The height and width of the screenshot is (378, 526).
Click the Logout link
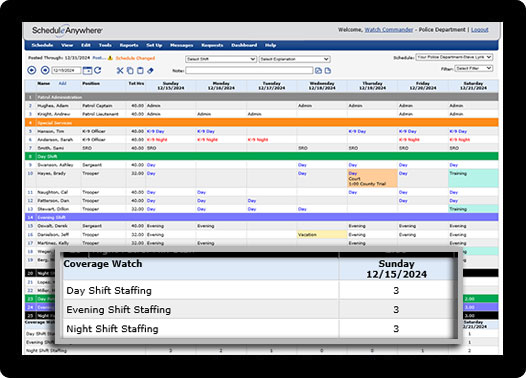(480, 30)
